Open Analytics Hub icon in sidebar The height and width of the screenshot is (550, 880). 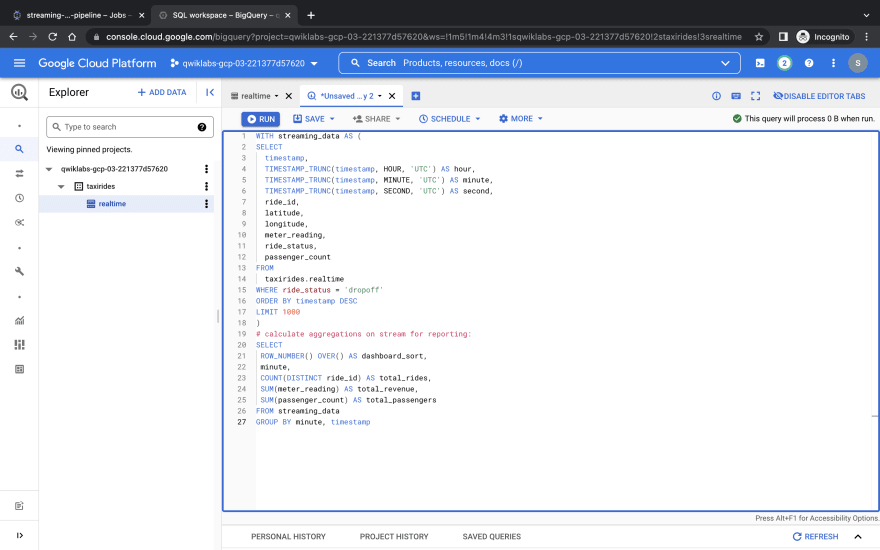coord(20,222)
